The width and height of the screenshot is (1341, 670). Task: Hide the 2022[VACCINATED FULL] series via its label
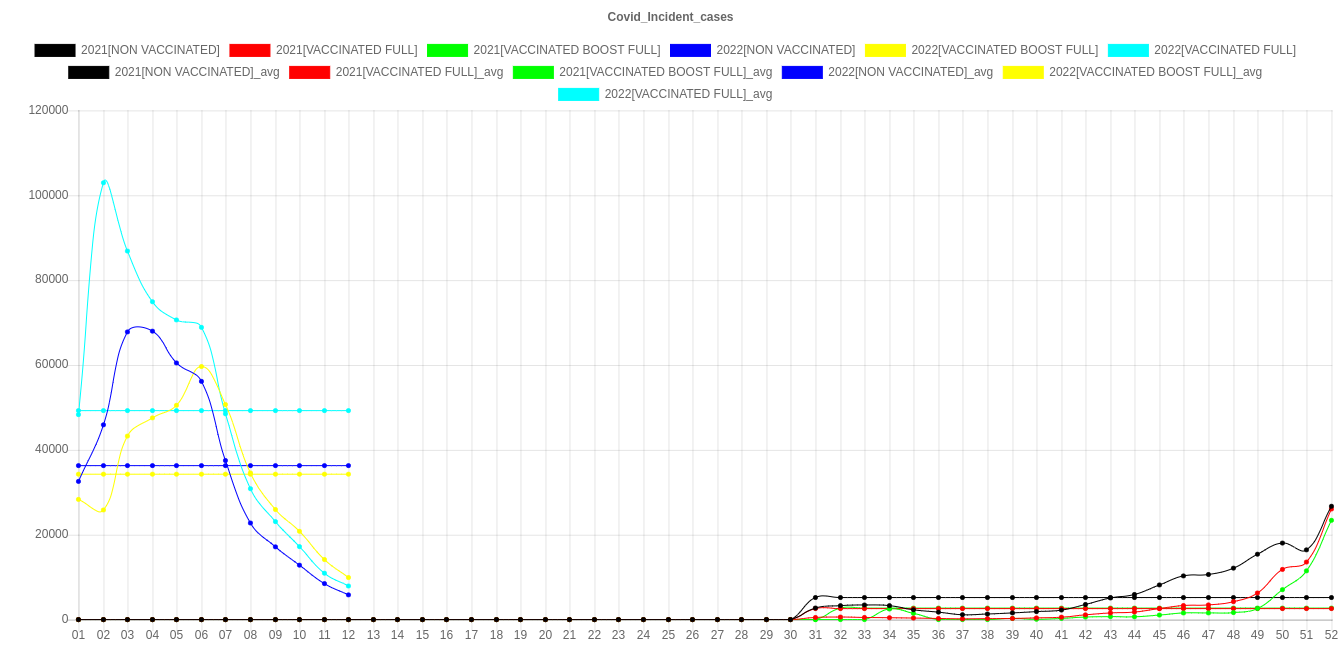[1224, 50]
